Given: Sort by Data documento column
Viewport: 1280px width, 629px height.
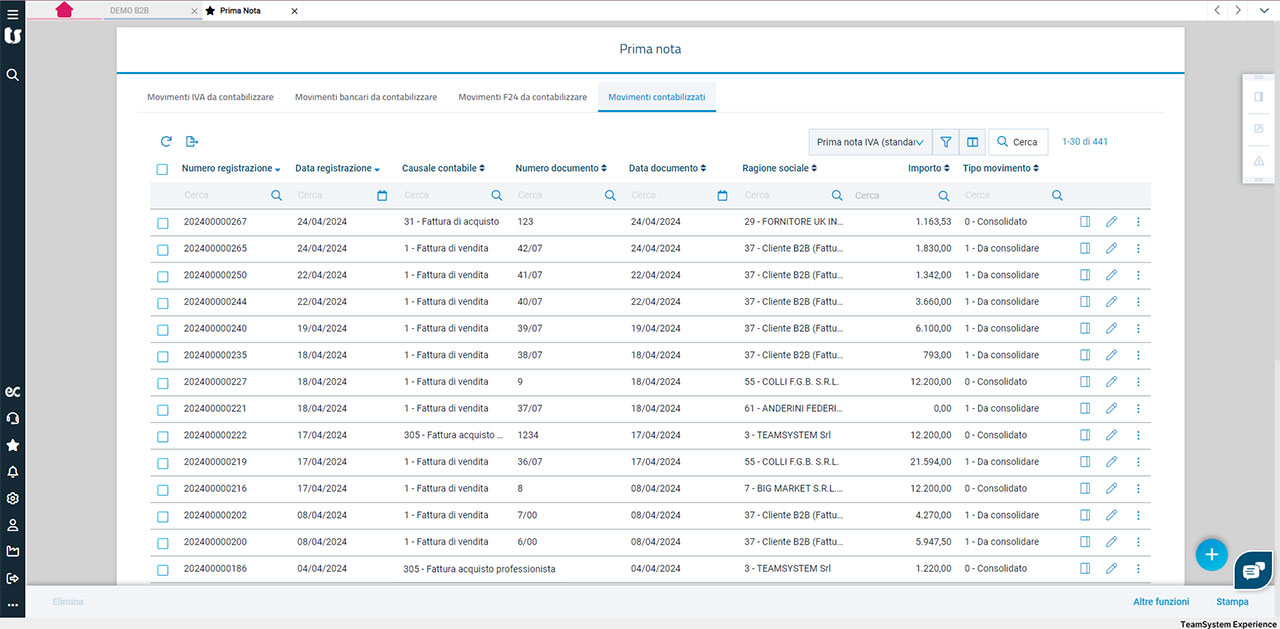Looking at the screenshot, I should [x=667, y=168].
